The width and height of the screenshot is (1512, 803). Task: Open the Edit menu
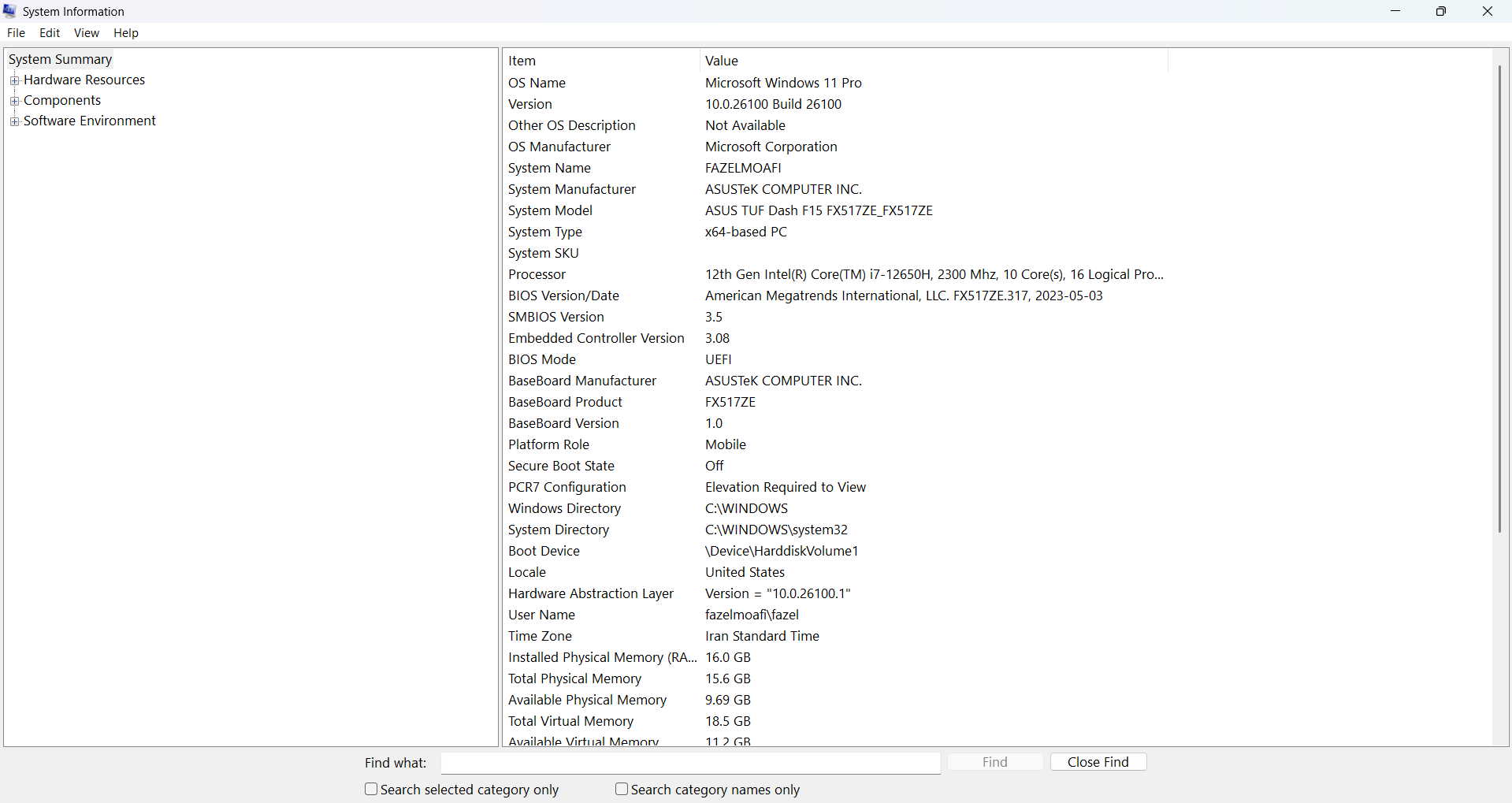[x=50, y=33]
